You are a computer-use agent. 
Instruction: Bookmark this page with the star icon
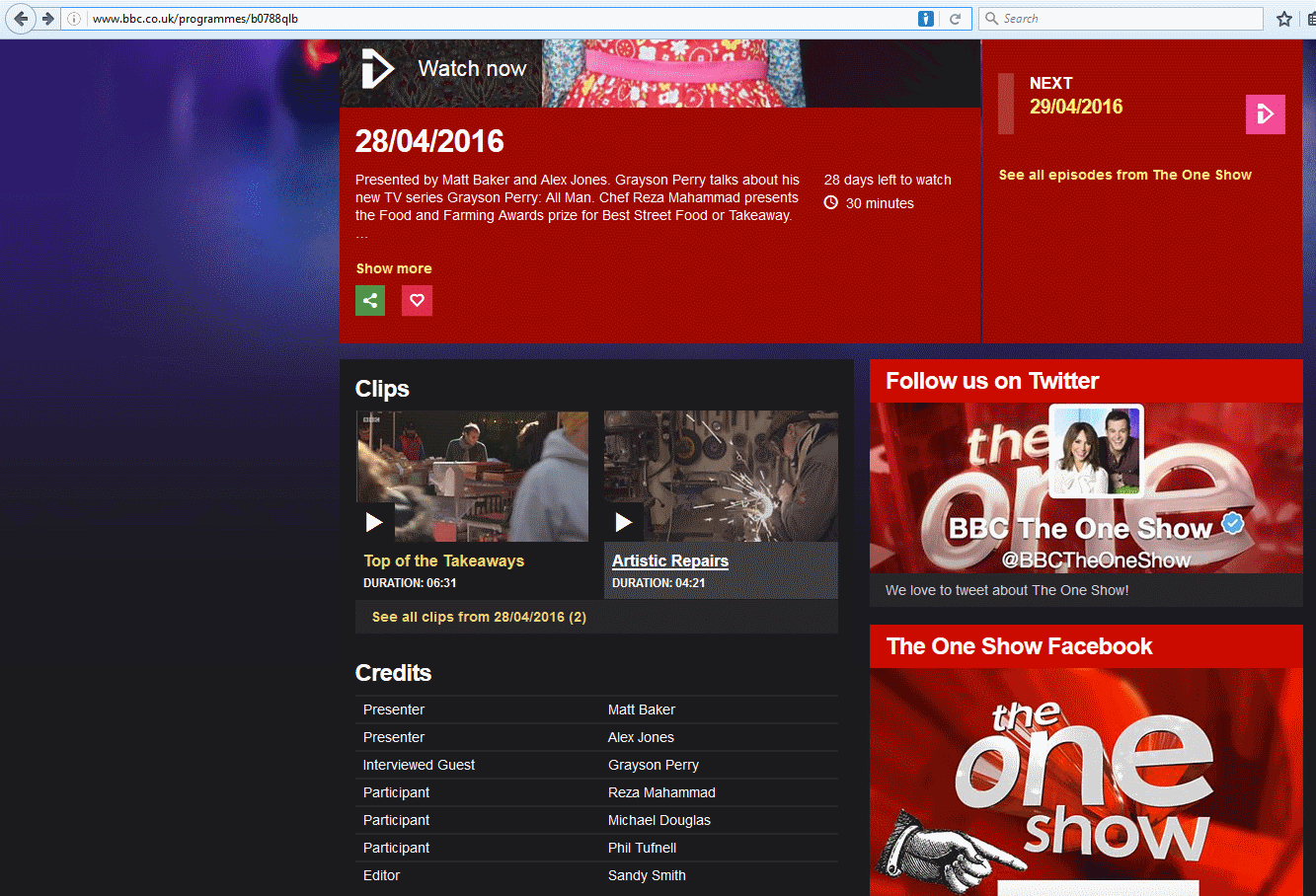point(1284,19)
